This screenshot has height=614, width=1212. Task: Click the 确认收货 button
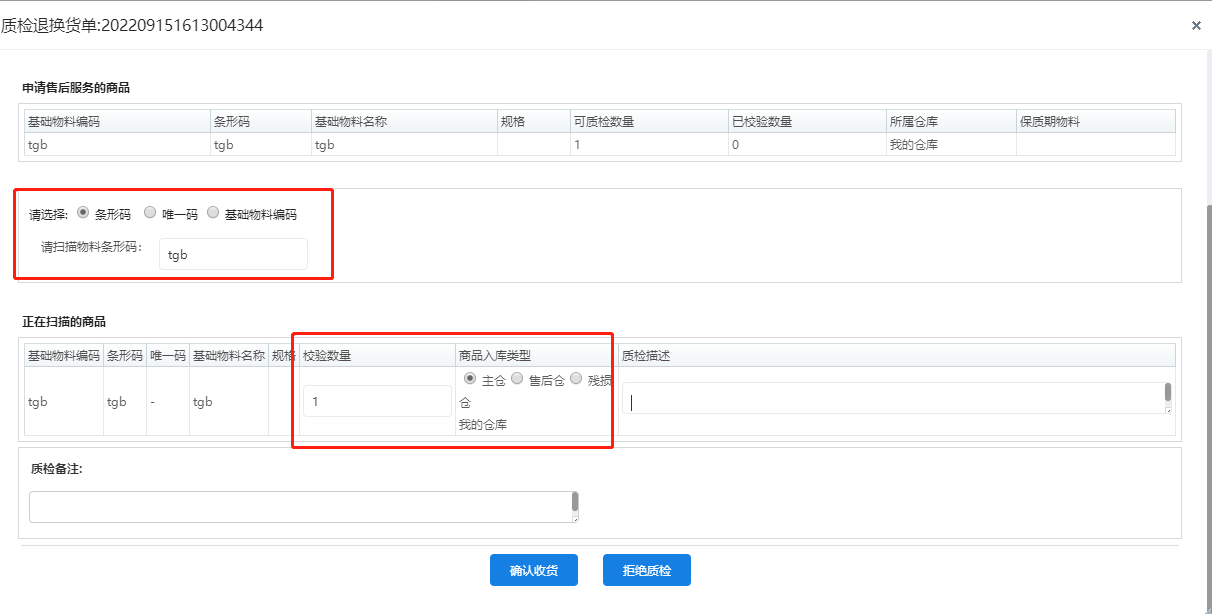[534, 571]
